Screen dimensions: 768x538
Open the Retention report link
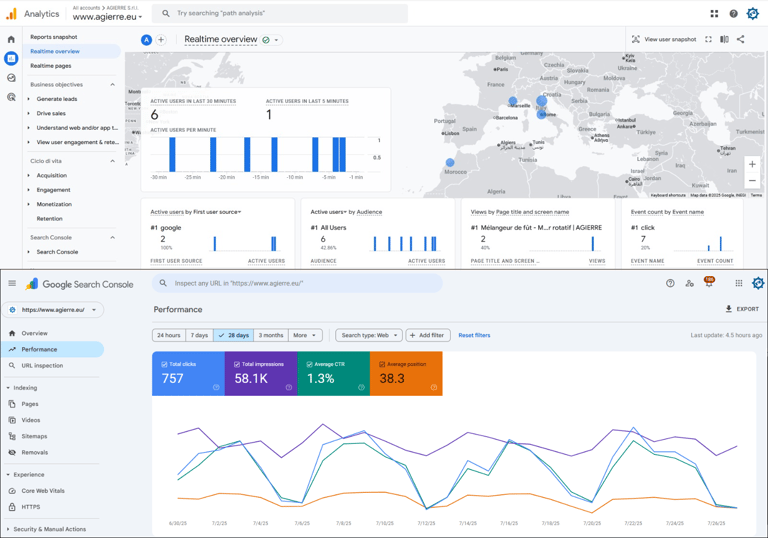(49, 219)
